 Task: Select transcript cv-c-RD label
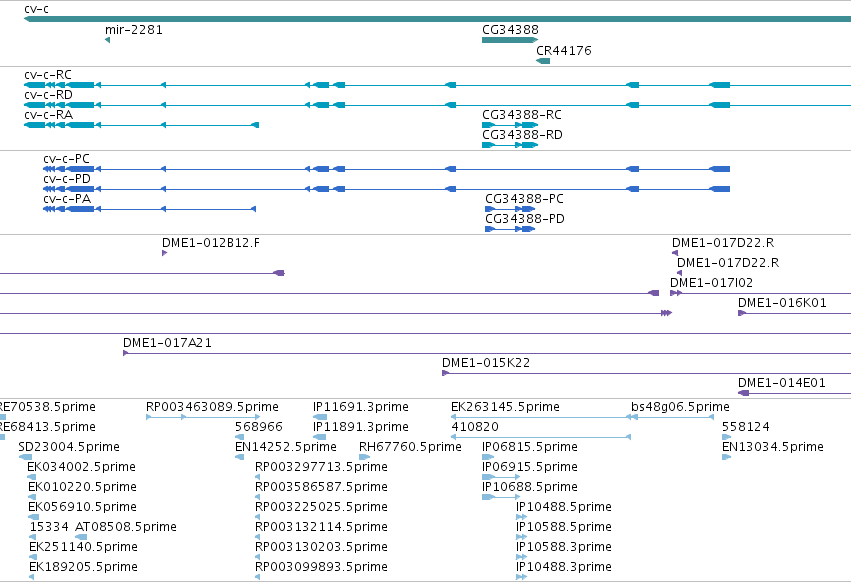tap(48, 94)
